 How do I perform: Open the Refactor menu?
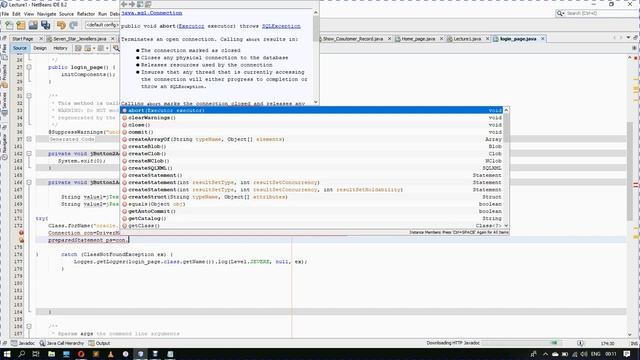[x=86, y=14]
